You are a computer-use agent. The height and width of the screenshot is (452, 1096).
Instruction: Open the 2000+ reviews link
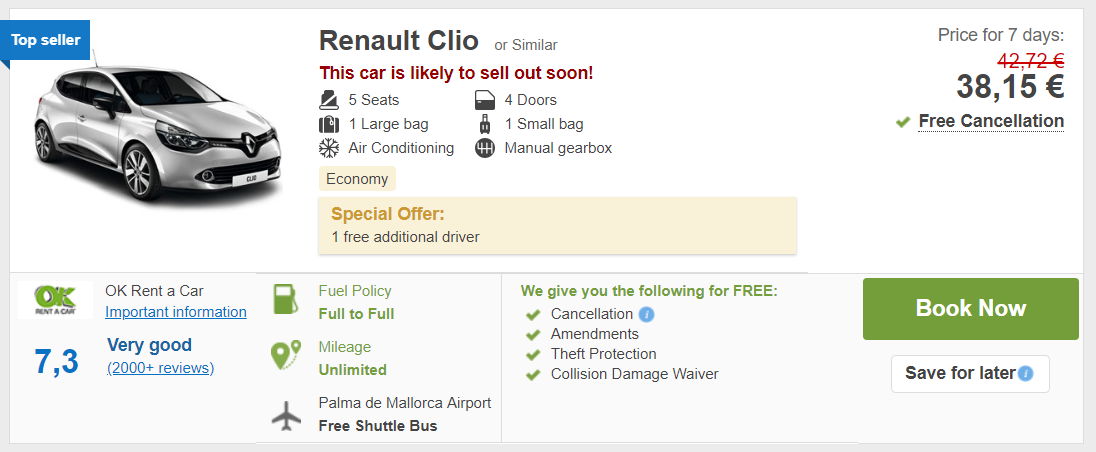coord(160,368)
